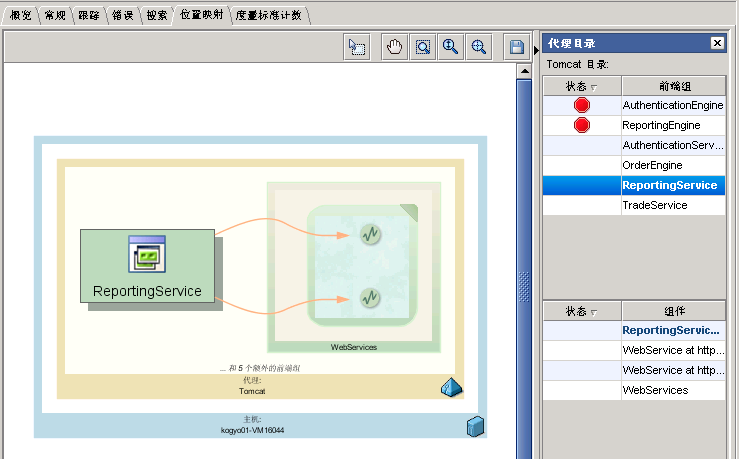
Task: Click upper web service metric node
Action: point(370,234)
